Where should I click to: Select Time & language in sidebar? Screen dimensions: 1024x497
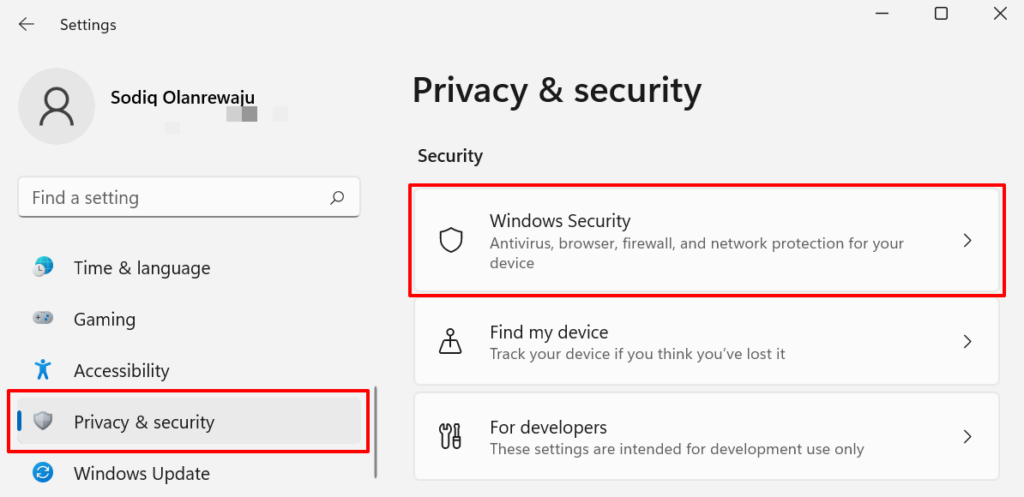pyautogui.click(x=142, y=268)
